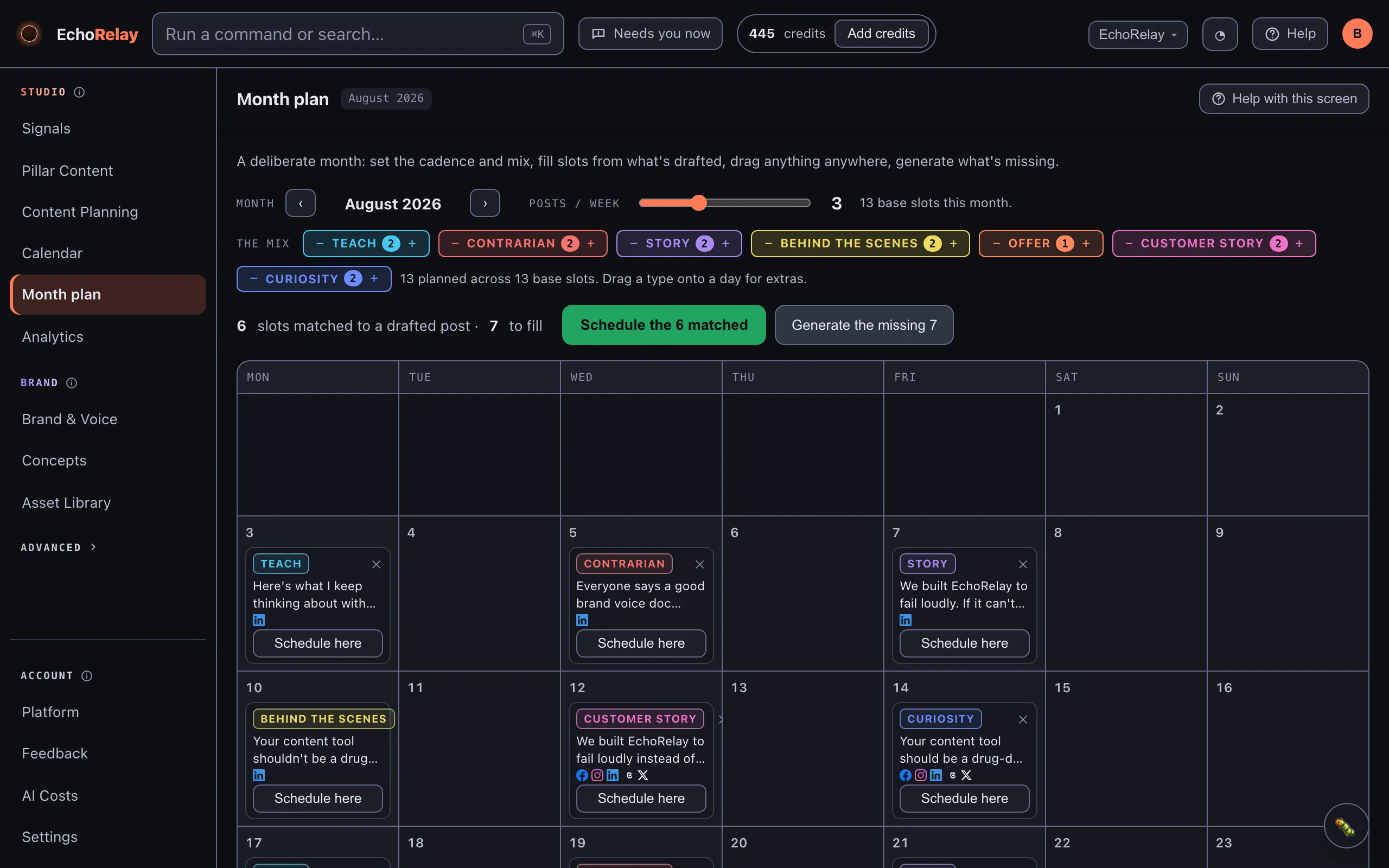
Task: Click Instagram icon on CUSTOMER STORY card
Action: click(597, 775)
